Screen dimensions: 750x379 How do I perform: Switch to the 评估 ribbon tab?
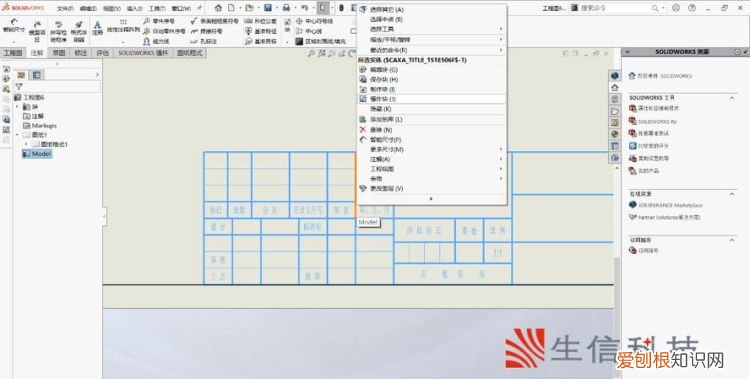[102, 53]
